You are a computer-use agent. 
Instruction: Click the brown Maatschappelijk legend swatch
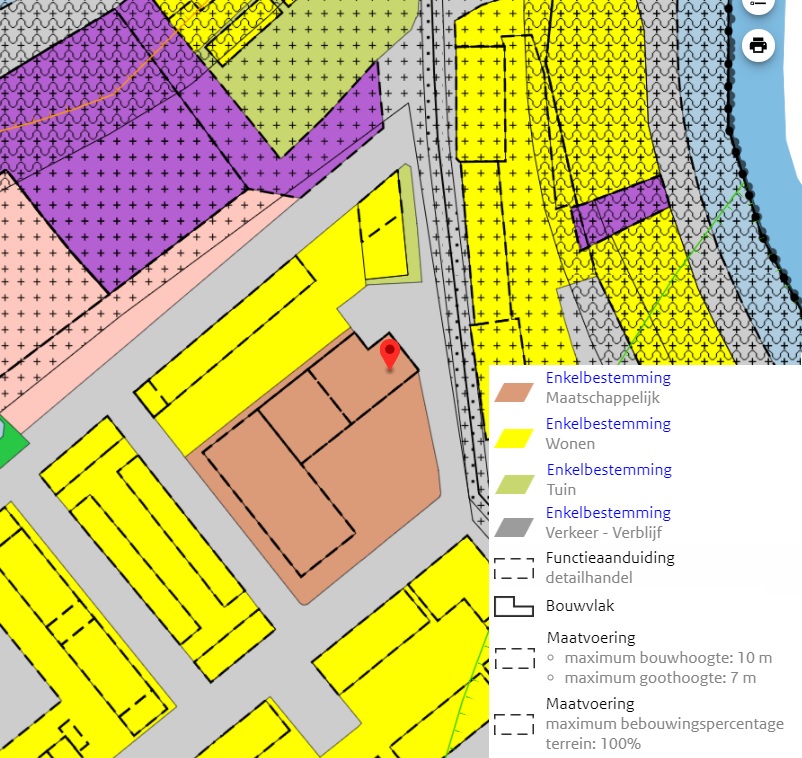(x=514, y=392)
